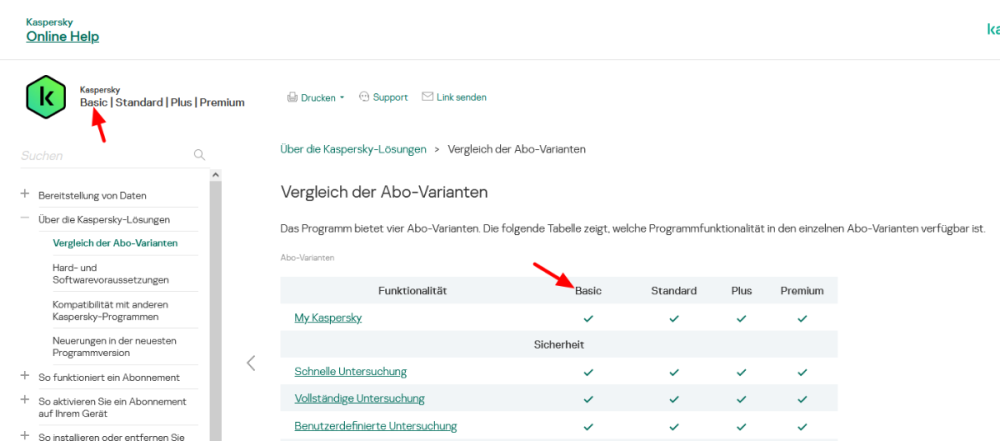Click Schnelle Untersuchung checkmark under Standard
The height and width of the screenshot is (441, 1000).
coord(673,372)
